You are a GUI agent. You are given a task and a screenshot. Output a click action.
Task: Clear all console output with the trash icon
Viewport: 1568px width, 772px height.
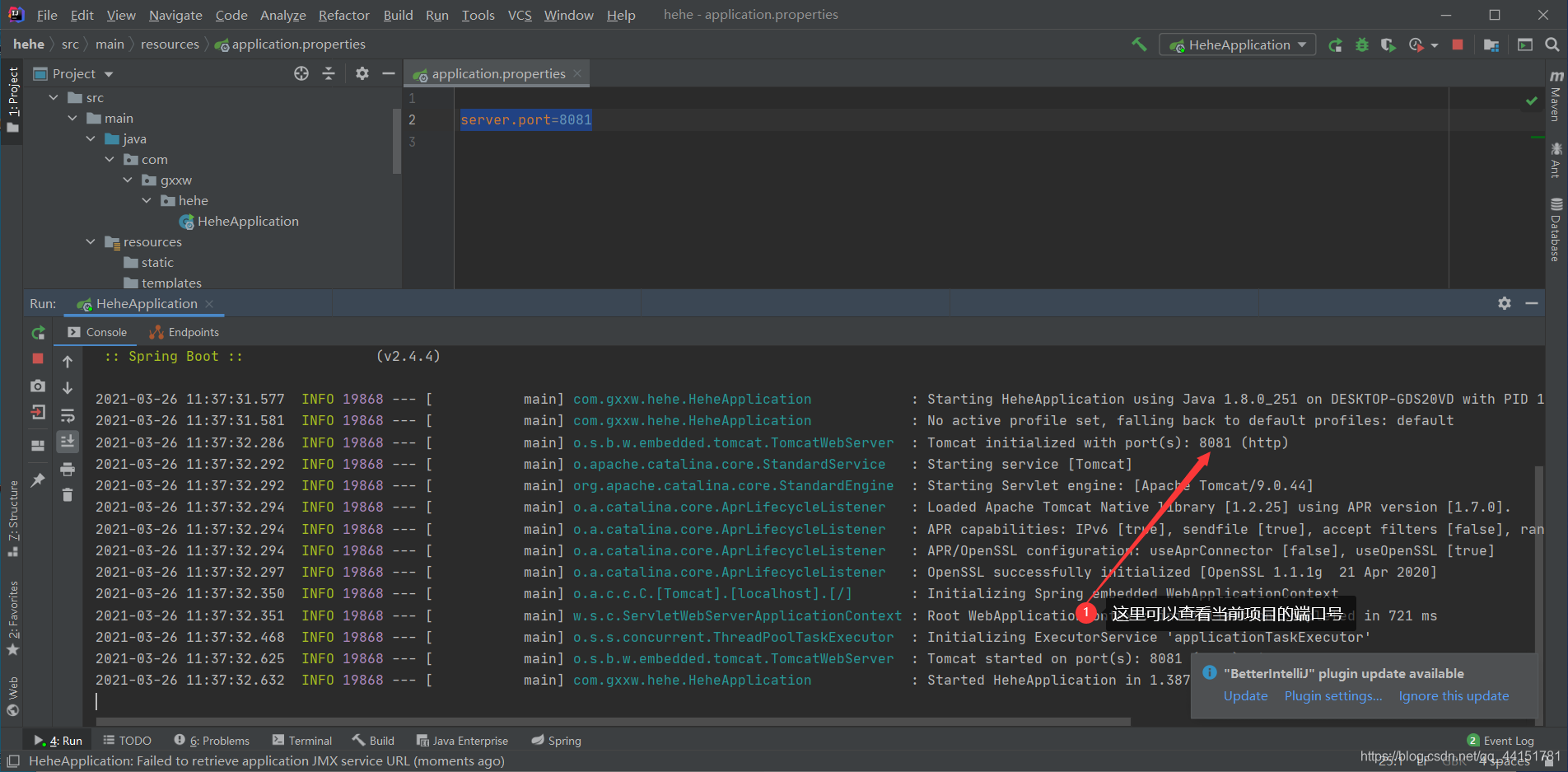click(68, 495)
